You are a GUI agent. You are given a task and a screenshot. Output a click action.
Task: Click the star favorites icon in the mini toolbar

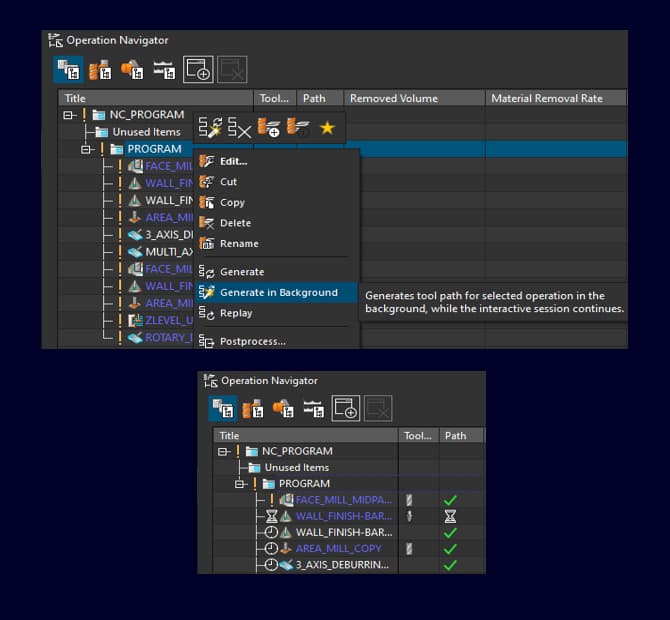coord(327,127)
